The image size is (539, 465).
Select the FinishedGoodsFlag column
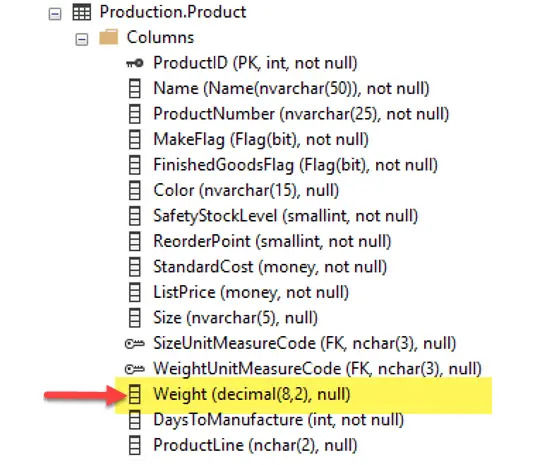pyautogui.click(x=296, y=165)
